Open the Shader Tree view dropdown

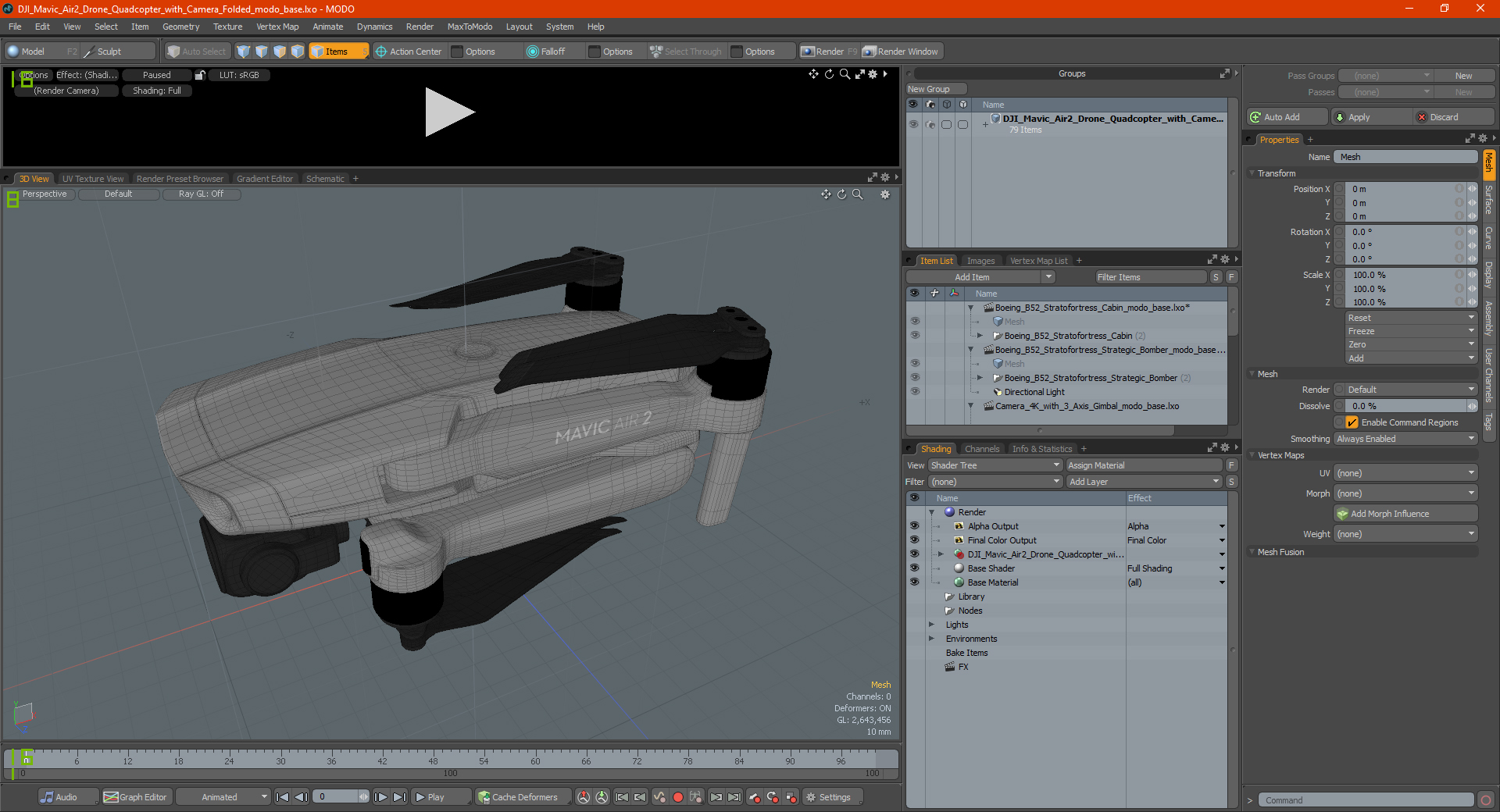(x=995, y=465)
